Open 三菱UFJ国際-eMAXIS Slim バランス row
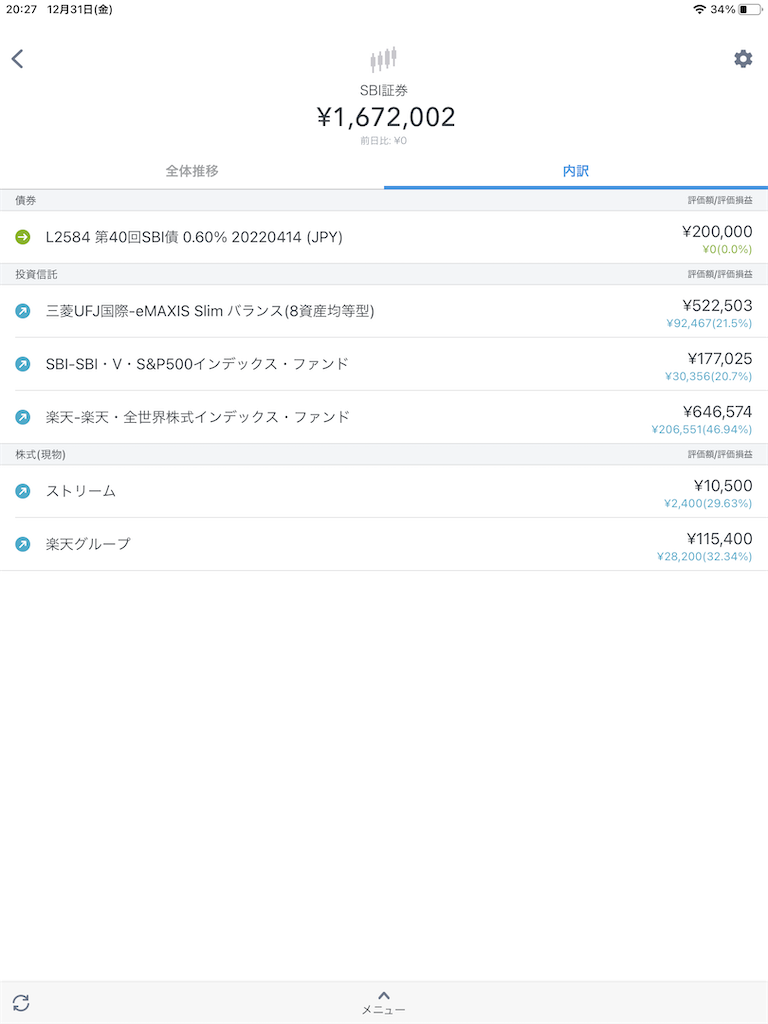Viewport: 768px width, 1024px height. click(x=384, y=311)
